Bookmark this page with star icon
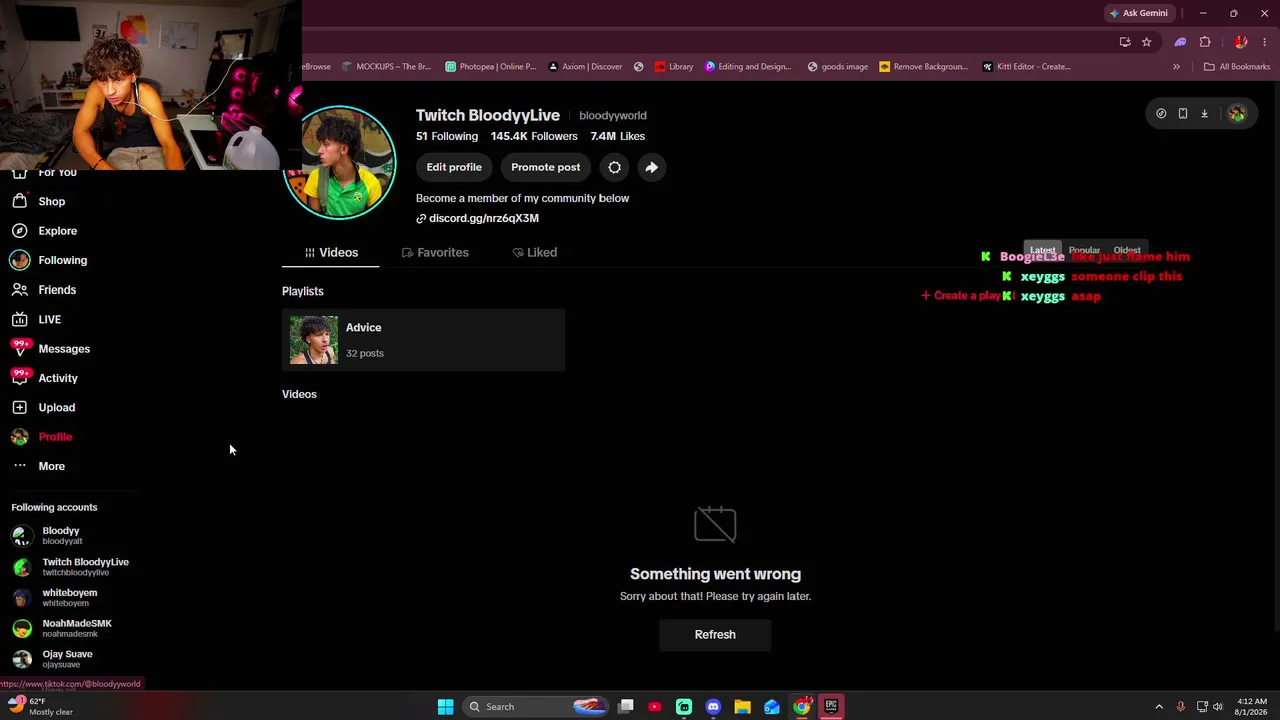The image size is (1280, 720). pyautogui.click(x=1146, y=42)
